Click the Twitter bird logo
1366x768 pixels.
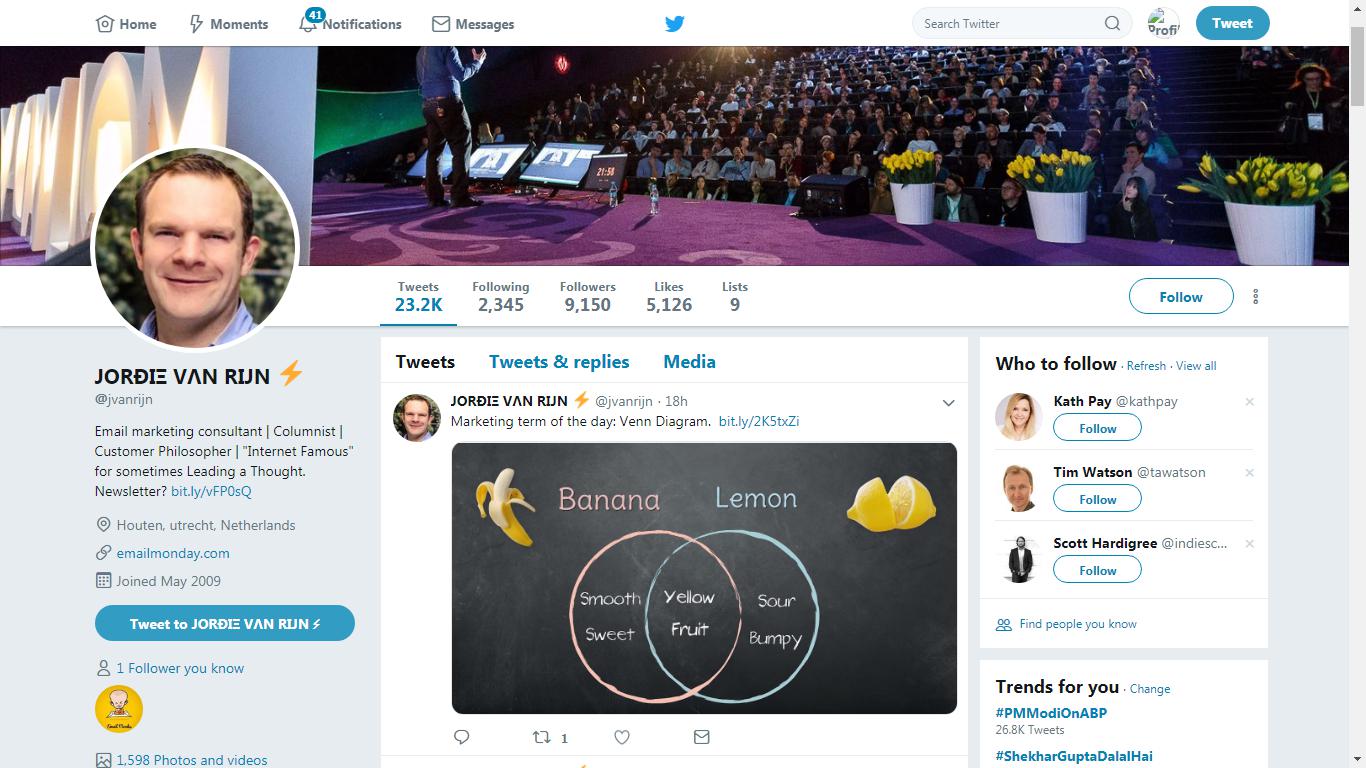click(675, 23)
